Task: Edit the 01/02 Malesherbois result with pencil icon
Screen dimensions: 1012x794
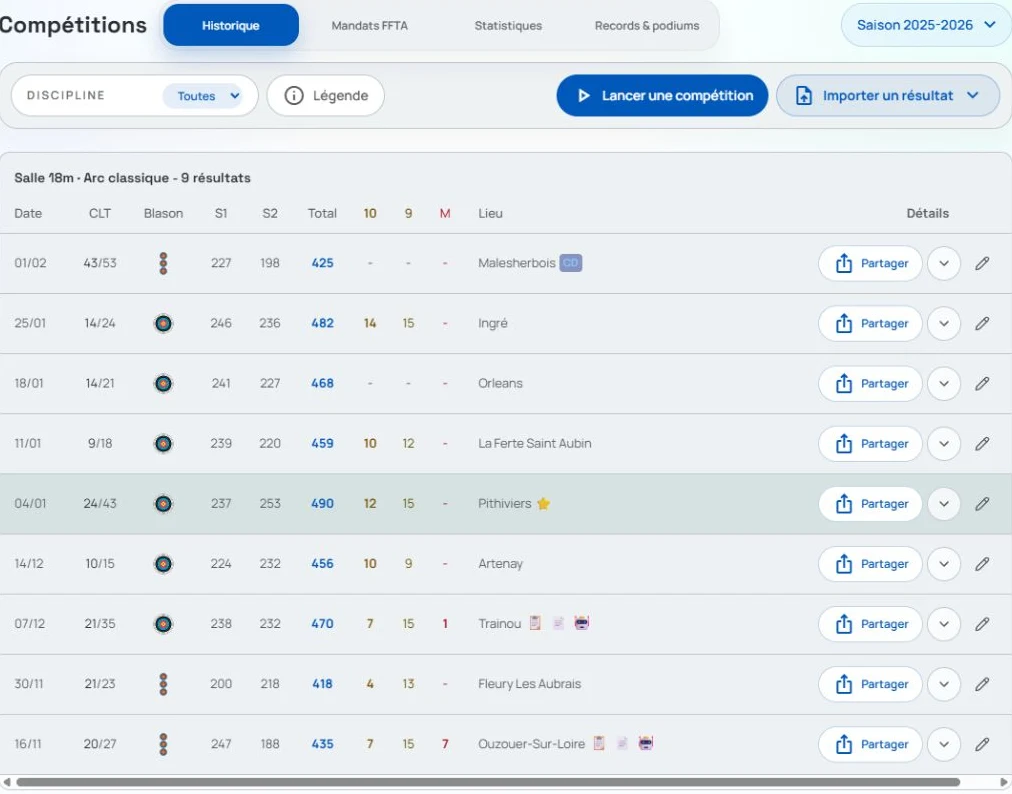Action: tap(982, 263)
